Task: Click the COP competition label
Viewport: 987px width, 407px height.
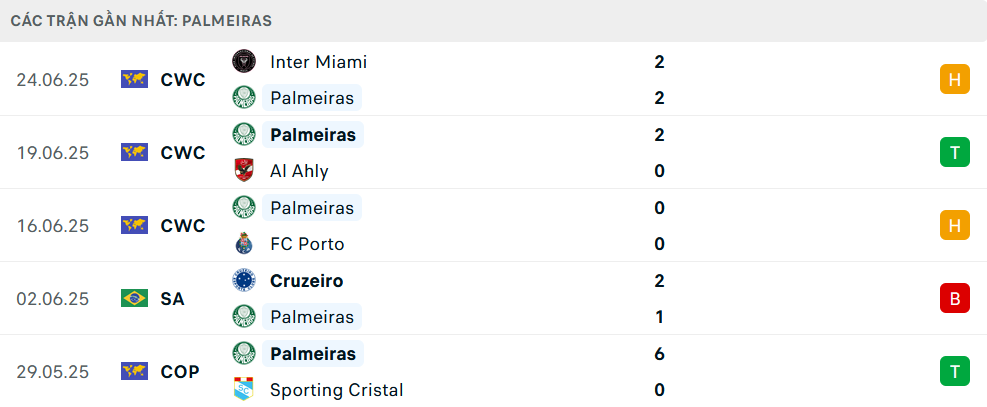Action: [180, 372]
